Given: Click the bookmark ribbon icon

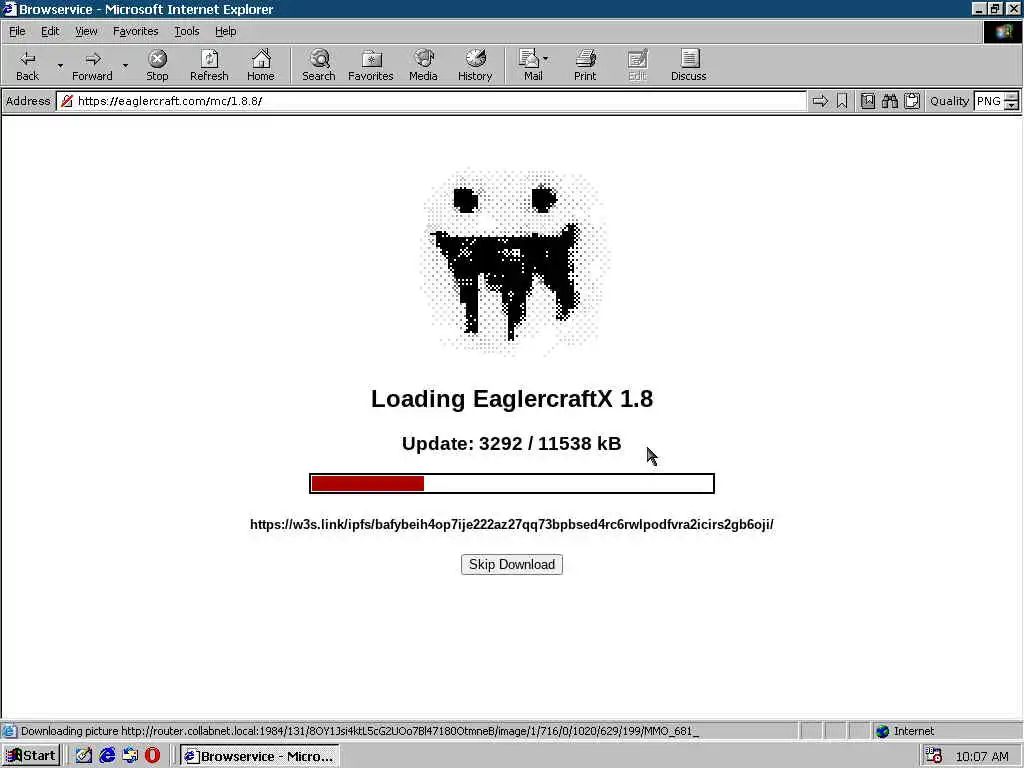Looking at the screenshot, I should point(842,101).
